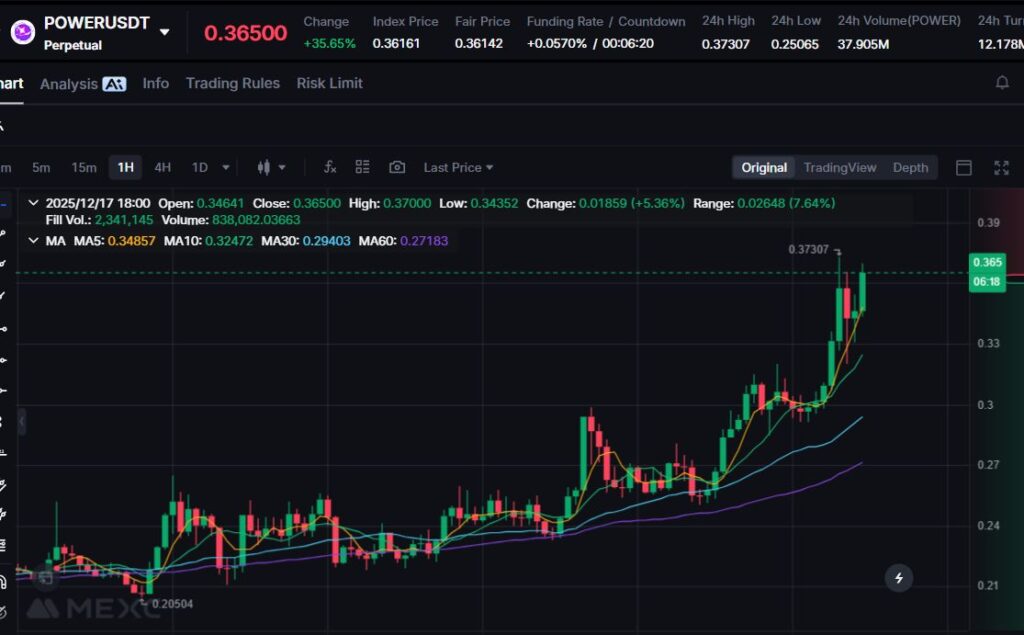Take a chart snapshot with camera icon
Screen dimensions: 1024x635
tap(397, 168)
